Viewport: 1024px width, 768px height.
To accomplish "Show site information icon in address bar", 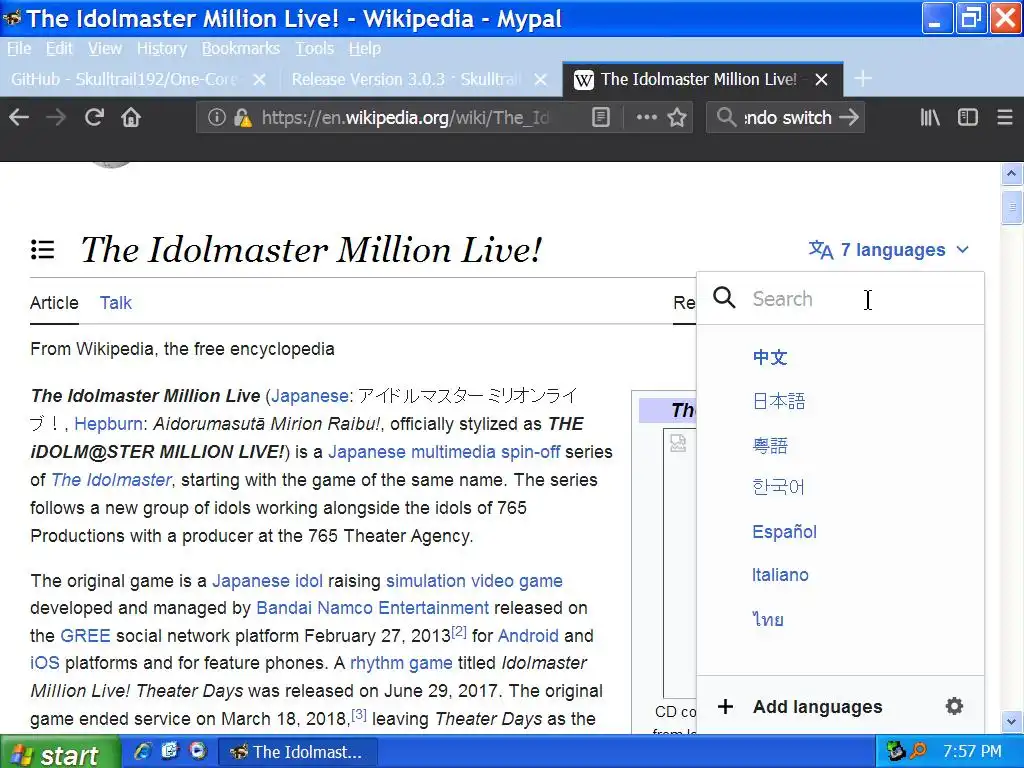I will [x=217, y=118].
